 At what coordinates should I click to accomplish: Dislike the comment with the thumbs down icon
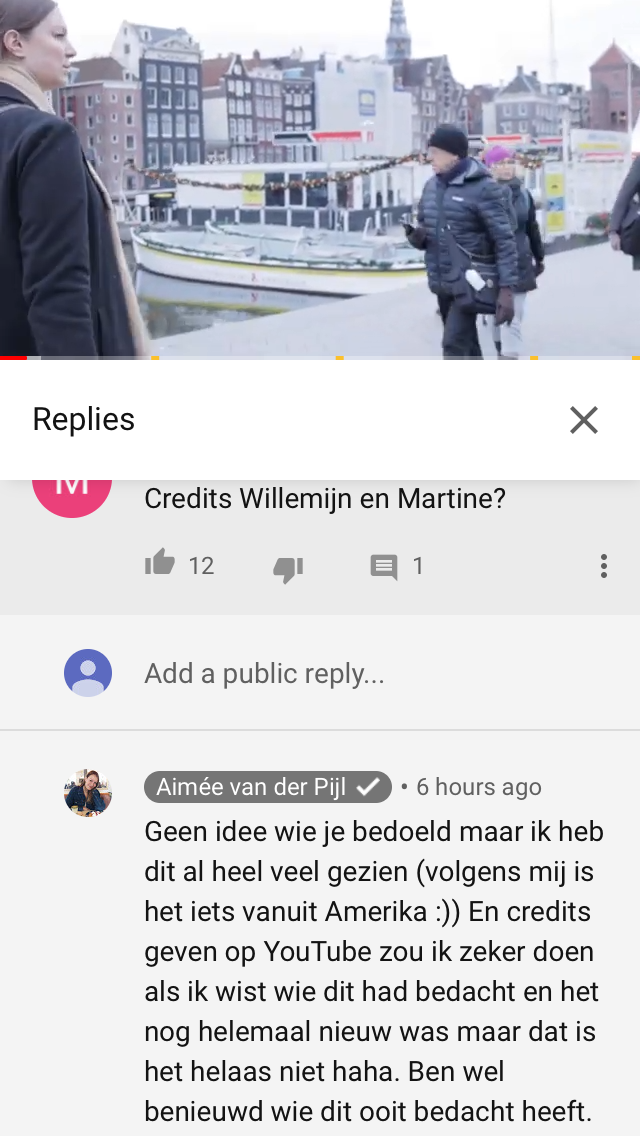click(288, 569)
